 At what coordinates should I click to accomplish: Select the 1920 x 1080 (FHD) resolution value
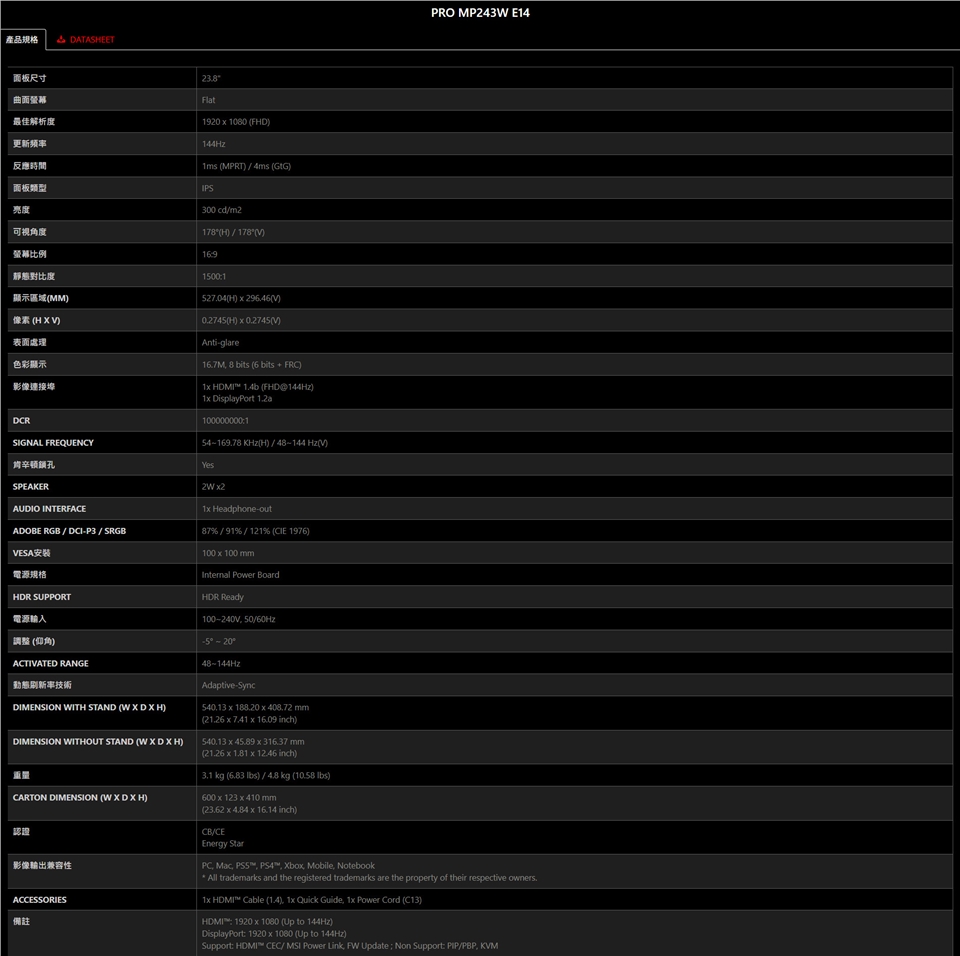pyautogui.click(x=235, y=122)
